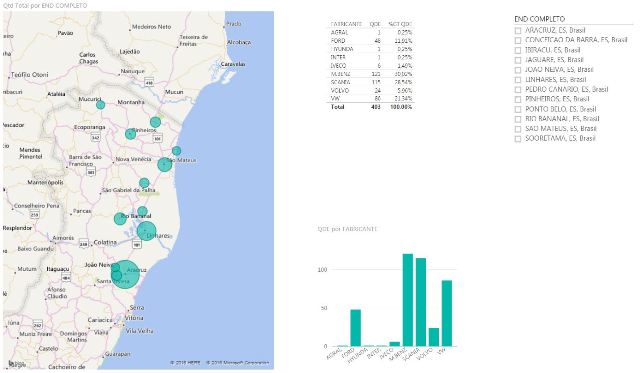Sort table by the FABRICANTE column header
The image size is (640, 373).
346,24
